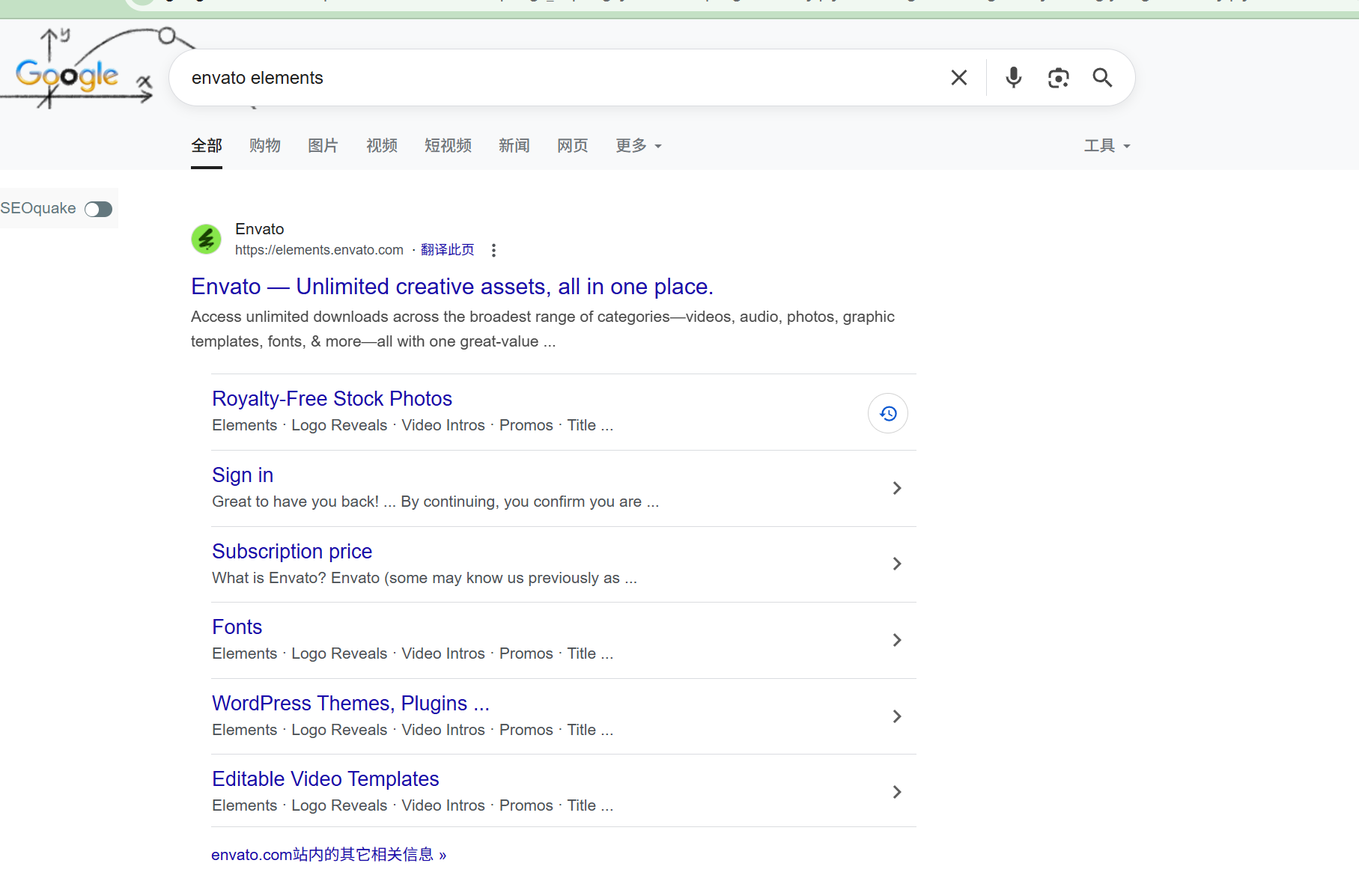Switch to the 视频 tab
This screenshot has width=1359, height=896.
click(x=382, y=146)
